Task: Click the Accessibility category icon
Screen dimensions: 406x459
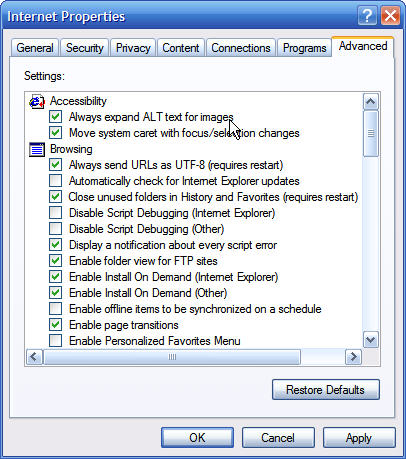Action: [37, 101]
